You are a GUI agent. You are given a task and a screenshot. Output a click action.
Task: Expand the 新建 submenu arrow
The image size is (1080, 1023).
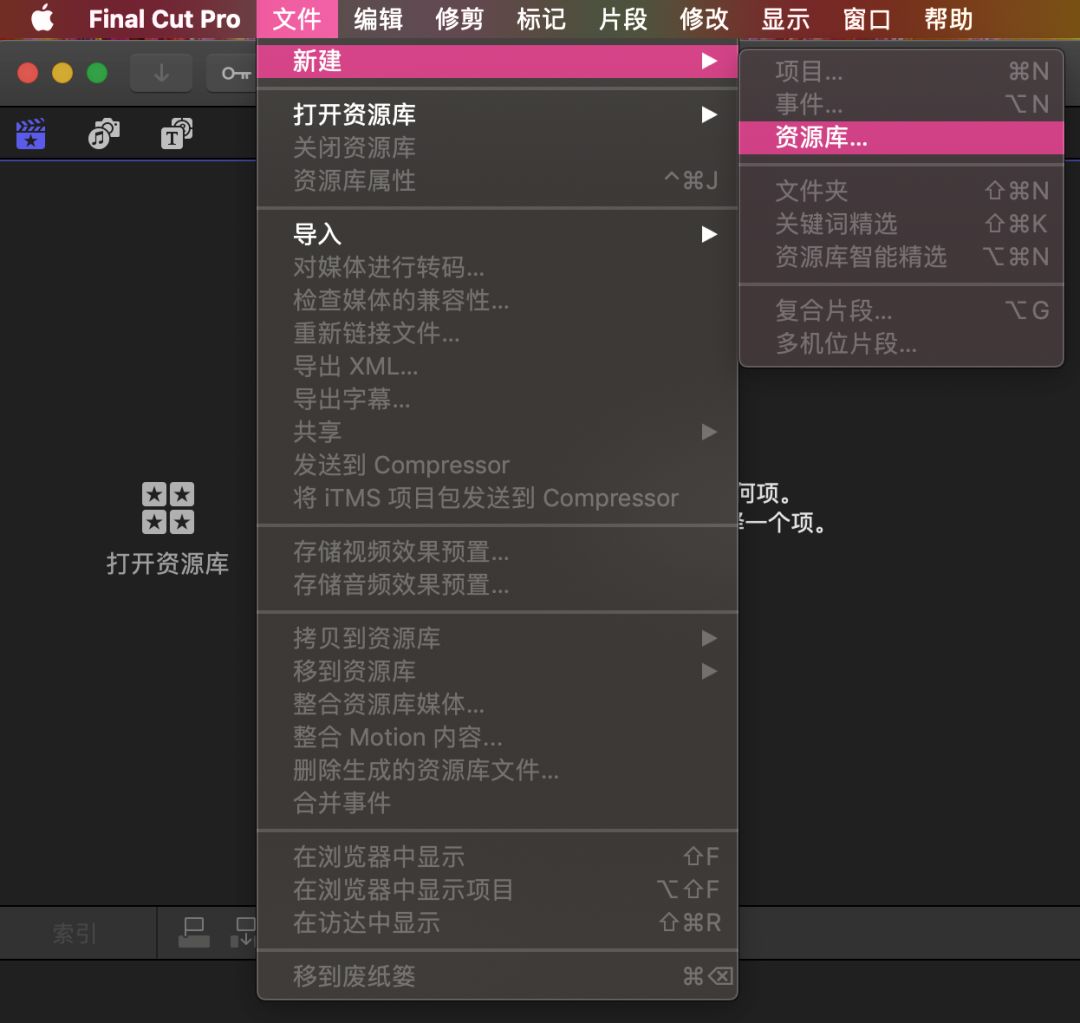[x=709, y=61]
